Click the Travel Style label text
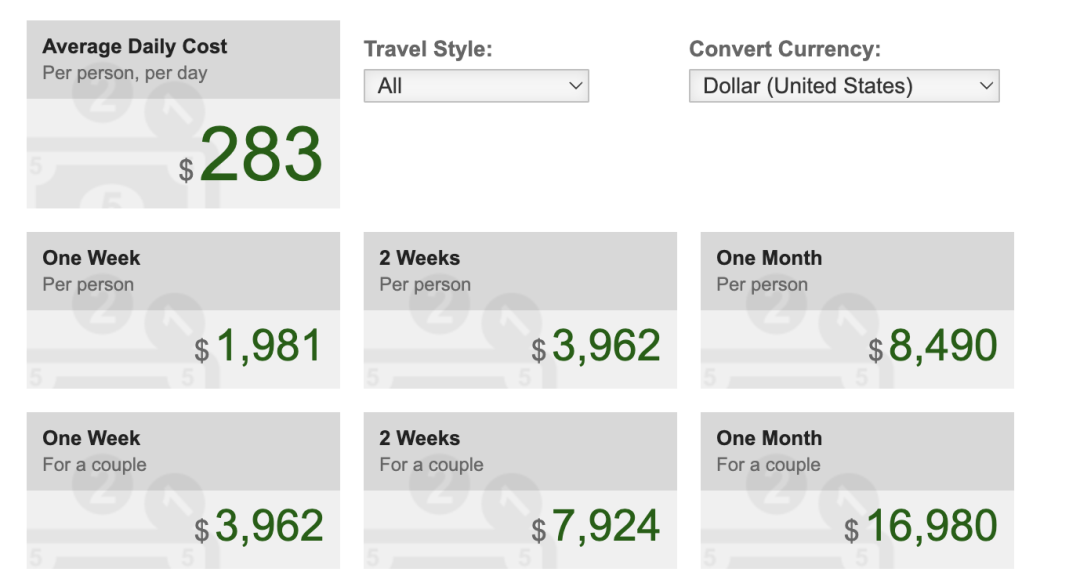 pos(428,49)
